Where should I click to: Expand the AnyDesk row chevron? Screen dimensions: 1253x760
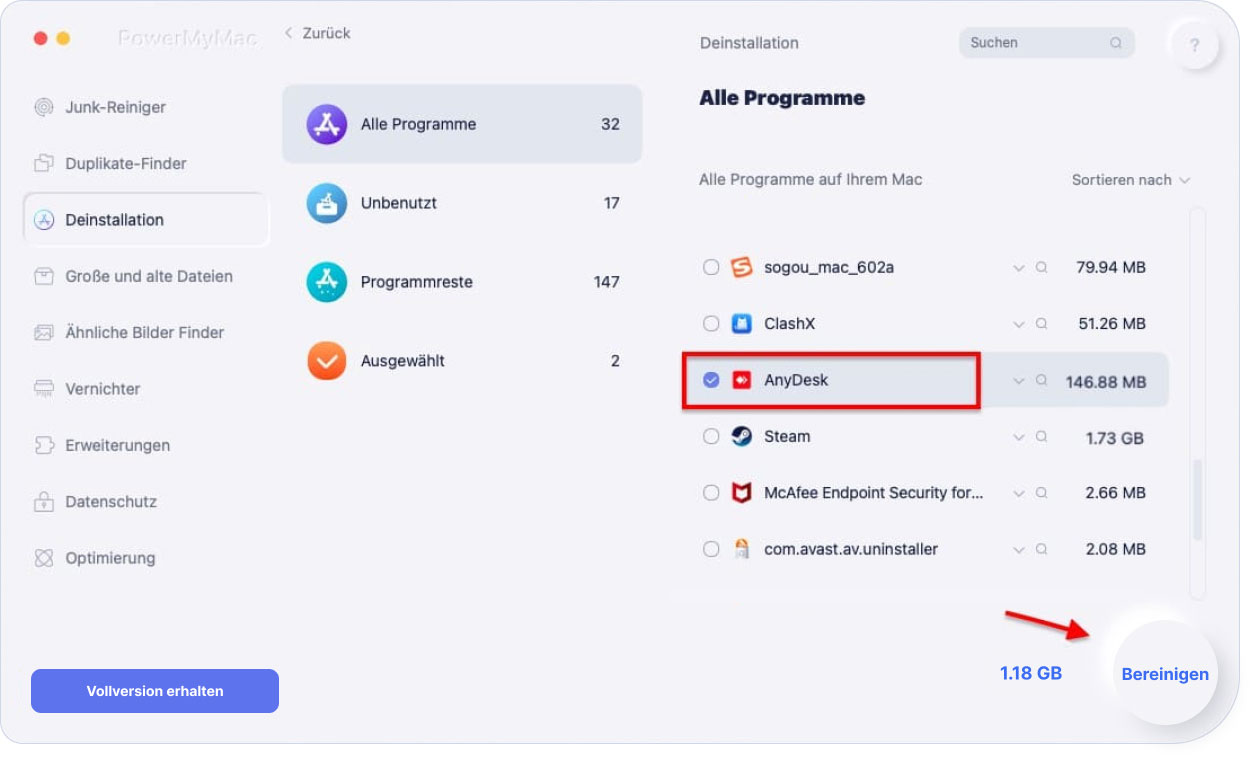[x=1019, y=381]
